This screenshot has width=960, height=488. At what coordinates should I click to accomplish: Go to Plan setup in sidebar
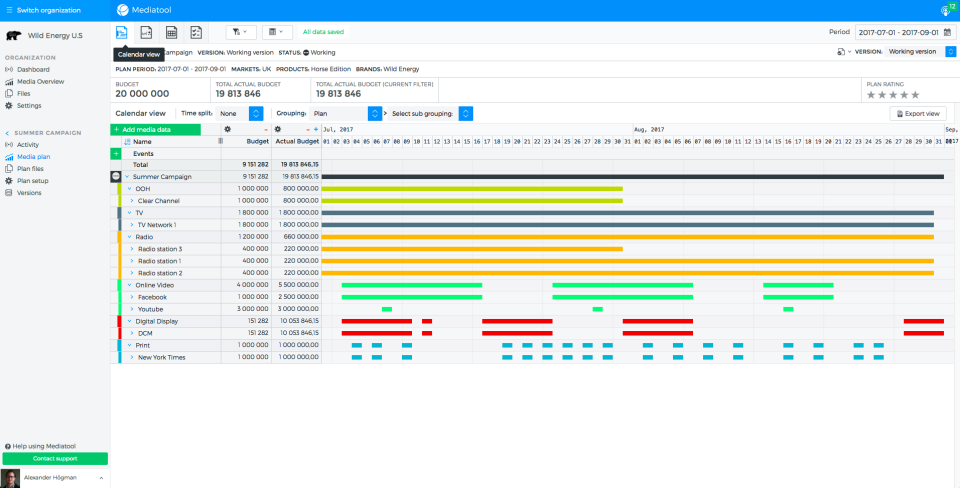33,181
